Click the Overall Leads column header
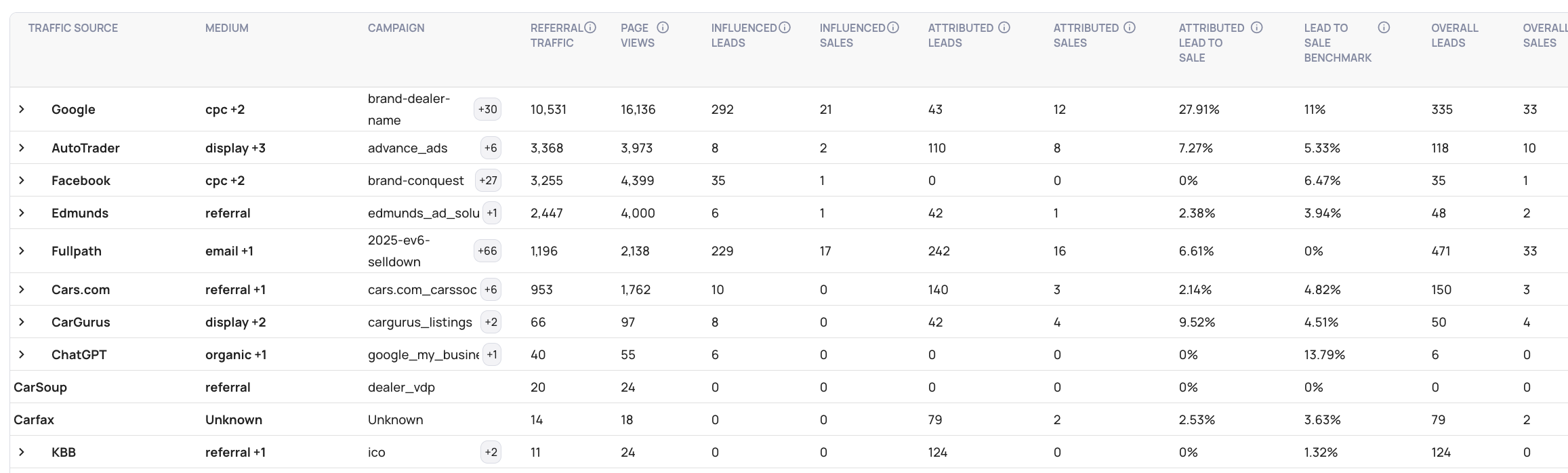Image resolution: width=1568 pixels, height=473 pixels. (x=1454, y=35)
